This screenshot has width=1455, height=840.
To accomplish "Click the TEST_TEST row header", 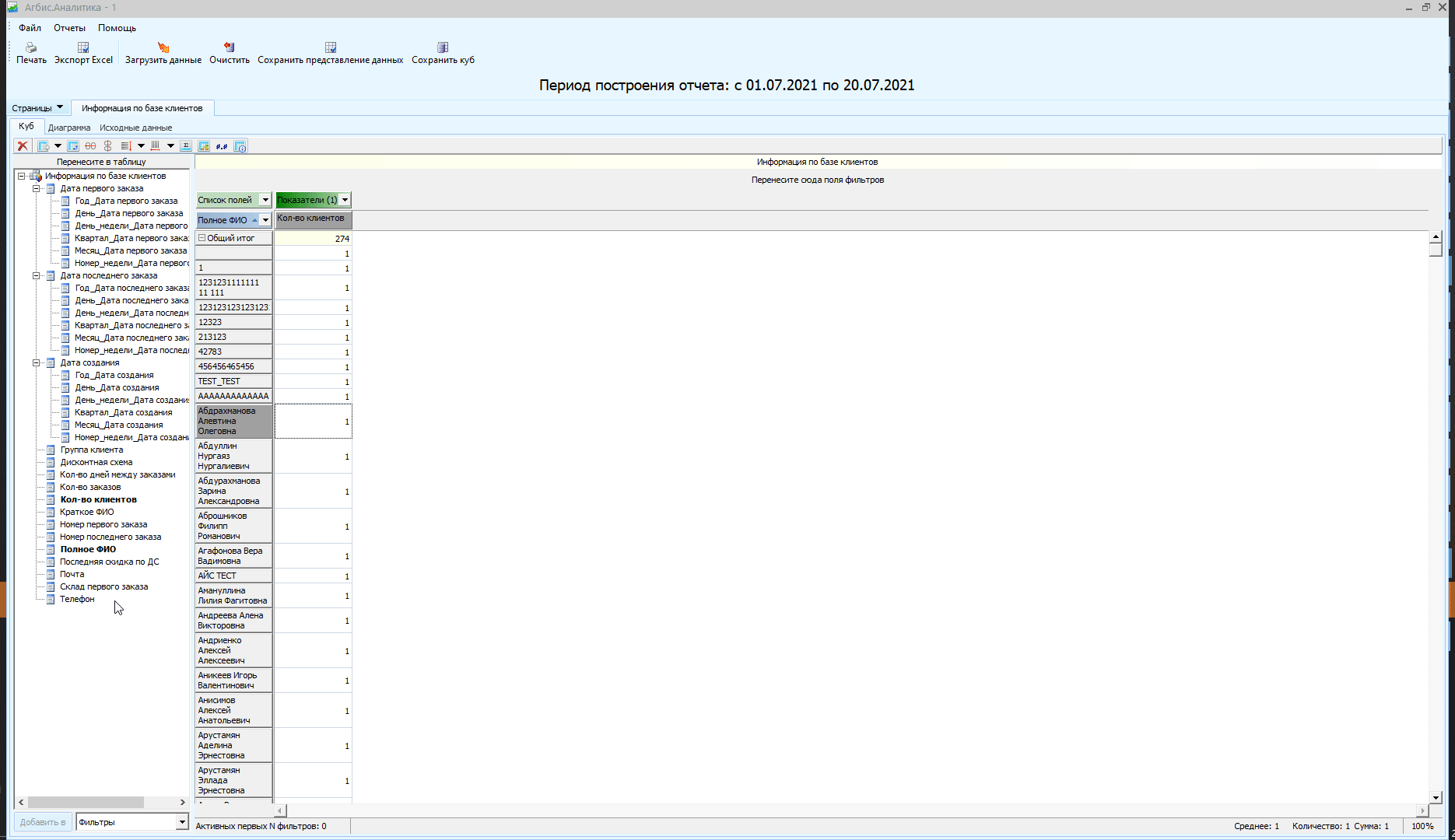I will 233,381.
